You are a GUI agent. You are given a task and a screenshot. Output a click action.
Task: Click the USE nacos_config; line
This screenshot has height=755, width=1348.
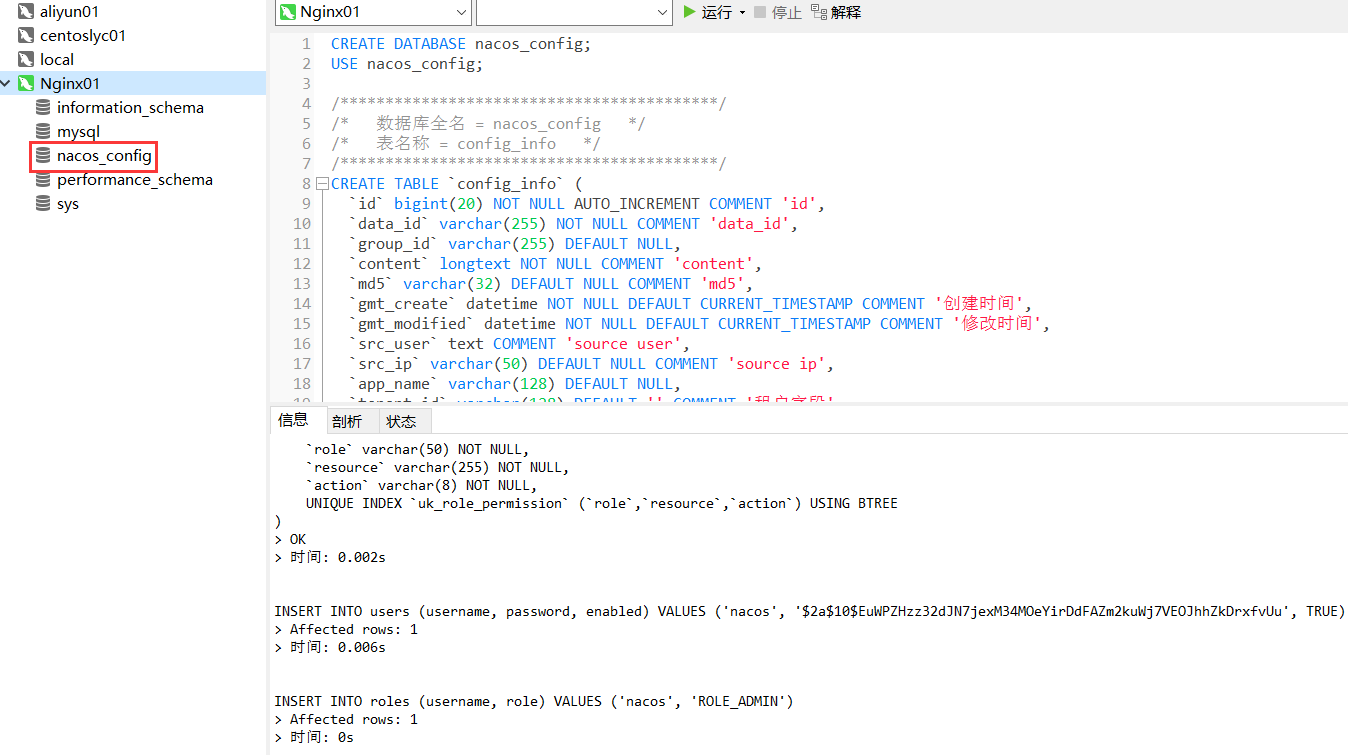pyautogui.click(x=407, y=64)
